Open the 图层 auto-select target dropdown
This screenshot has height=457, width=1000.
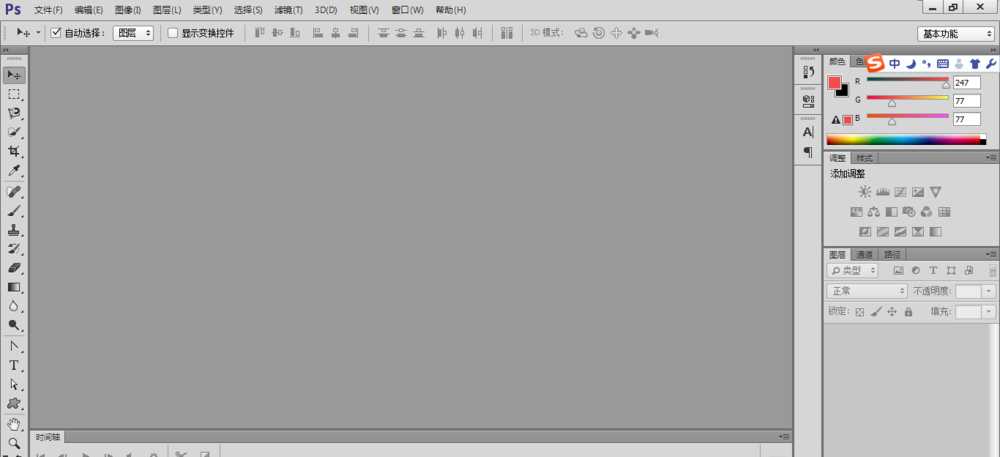tap(133, 33)
